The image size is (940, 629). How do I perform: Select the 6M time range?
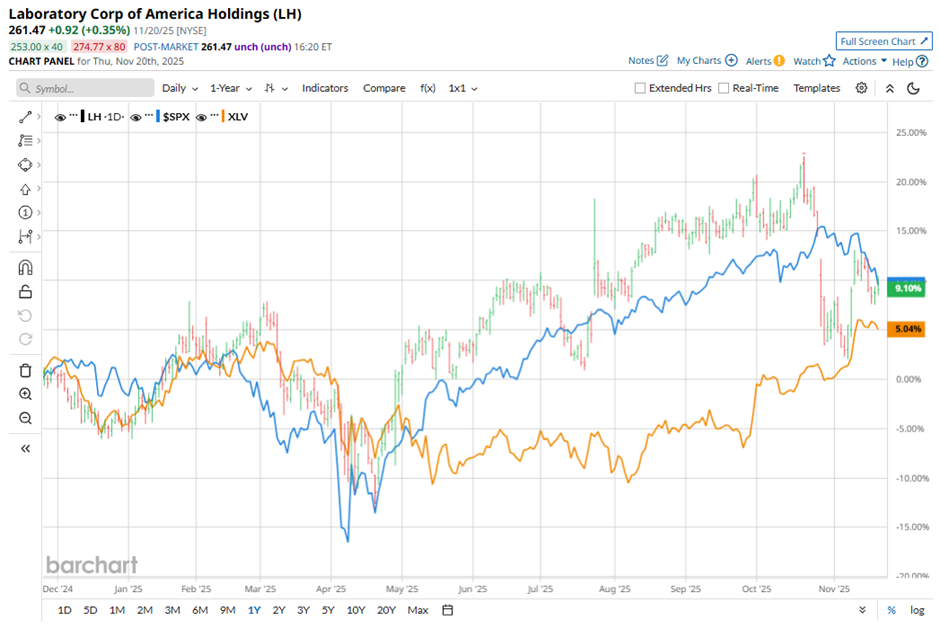point(200,610)
